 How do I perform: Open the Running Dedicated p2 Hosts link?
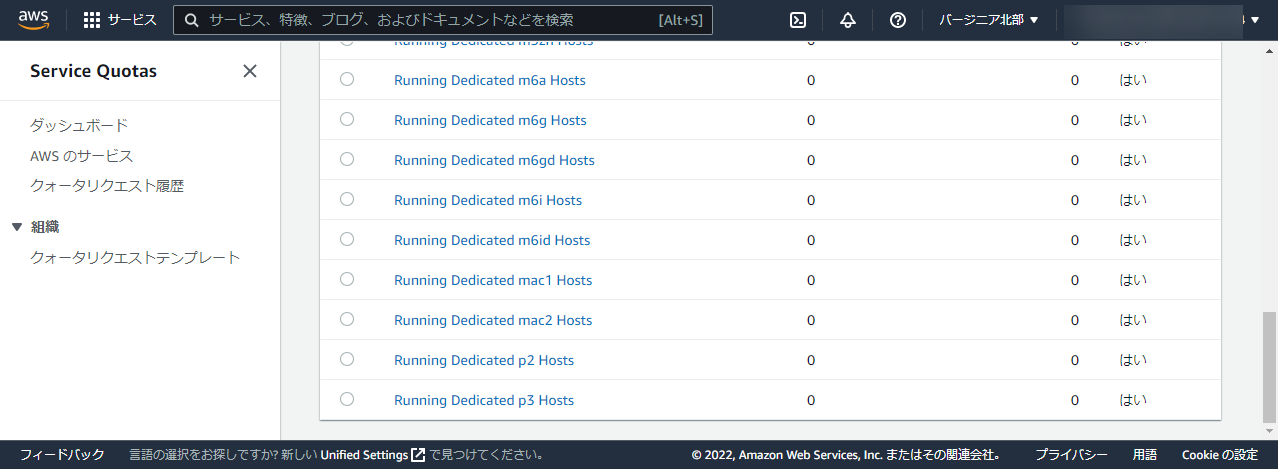click(x=484, y=360)
